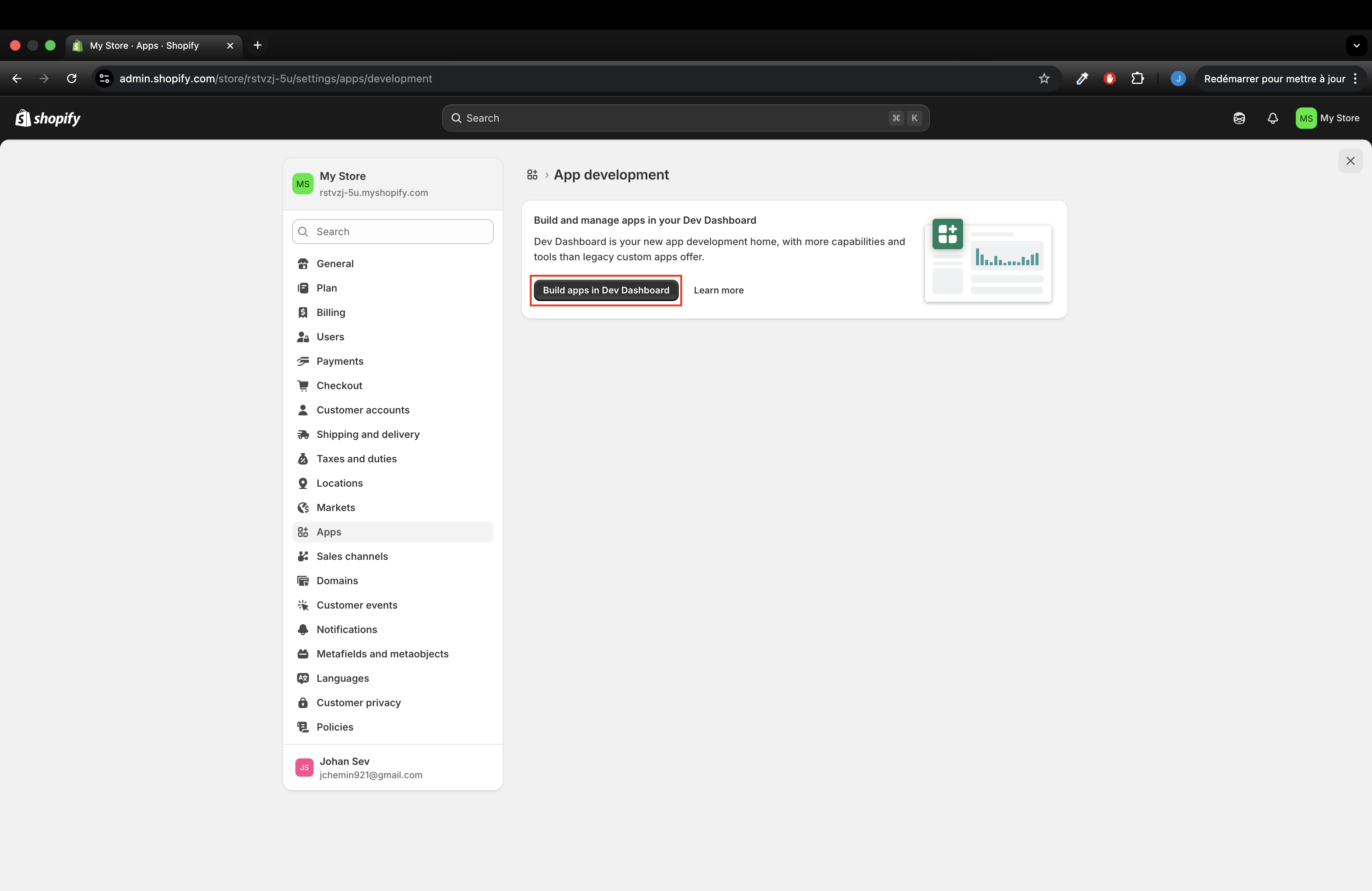The height and width of the screenshot is (891, 1372).
Task: Open the My Store account menu
Action: pyautogui.click(x=1327, y=118)
